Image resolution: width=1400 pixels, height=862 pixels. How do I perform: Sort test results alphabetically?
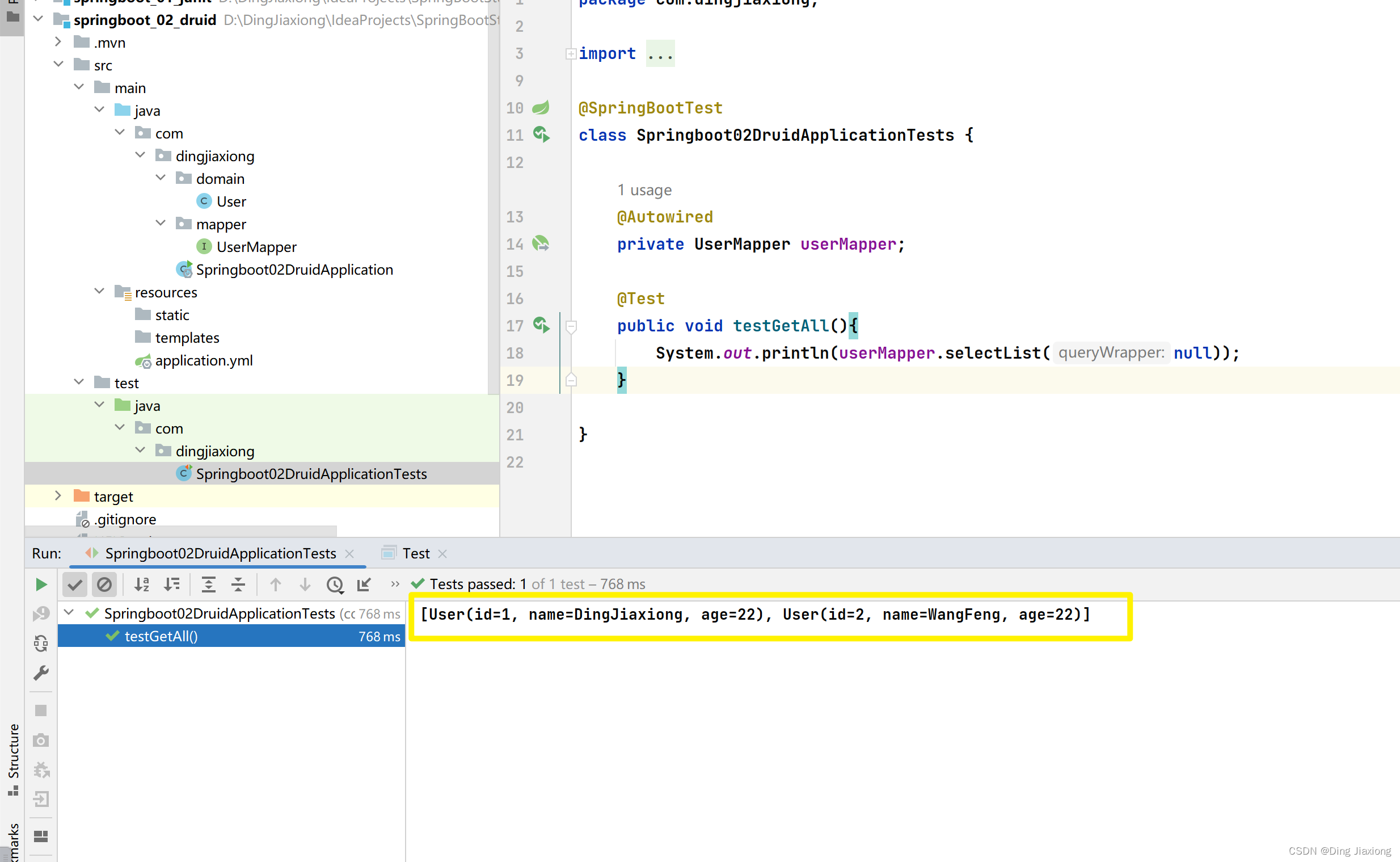141,585
